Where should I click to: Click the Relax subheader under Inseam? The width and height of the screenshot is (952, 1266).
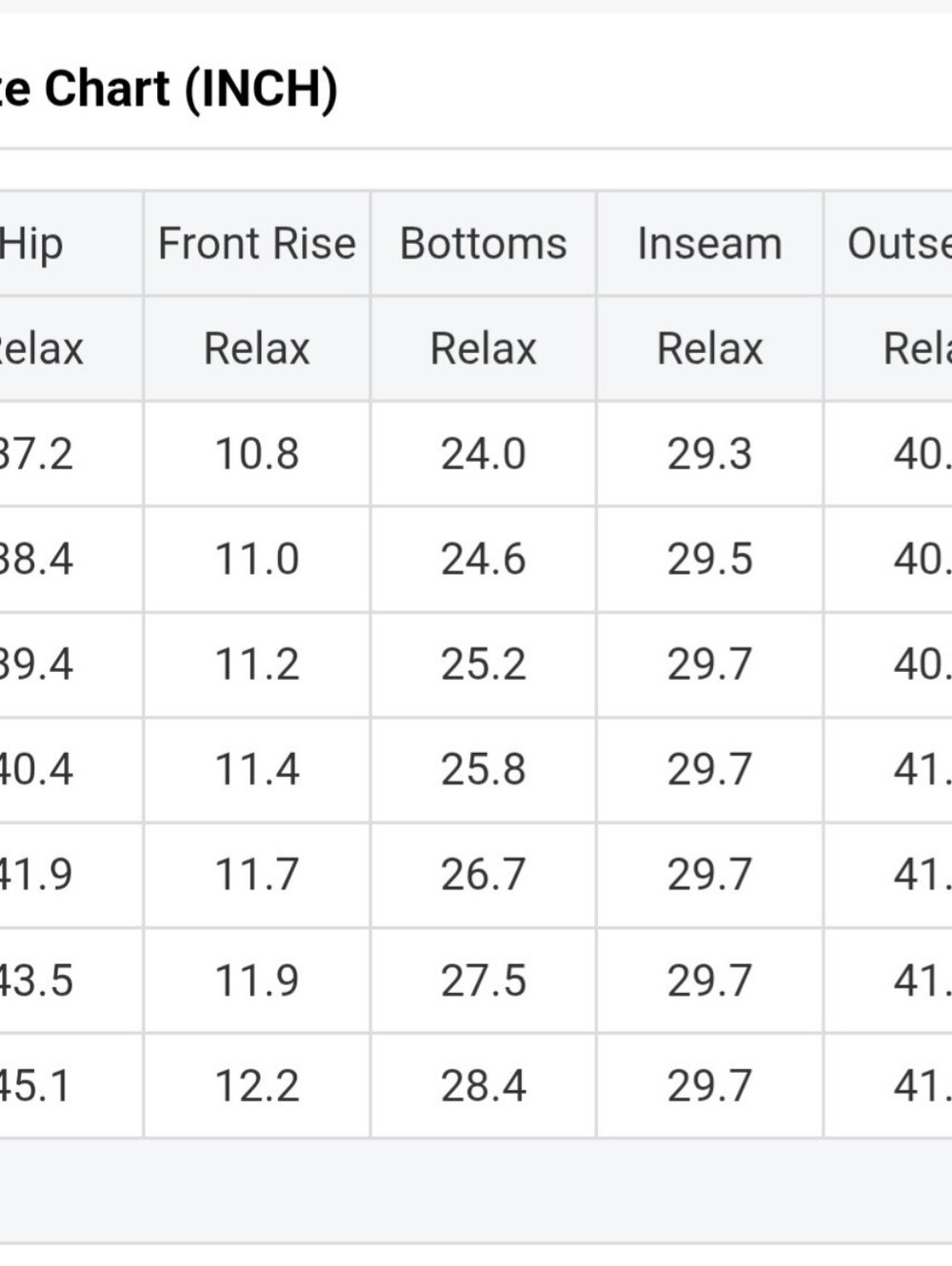pyautogui.click(x=709, y=348)
